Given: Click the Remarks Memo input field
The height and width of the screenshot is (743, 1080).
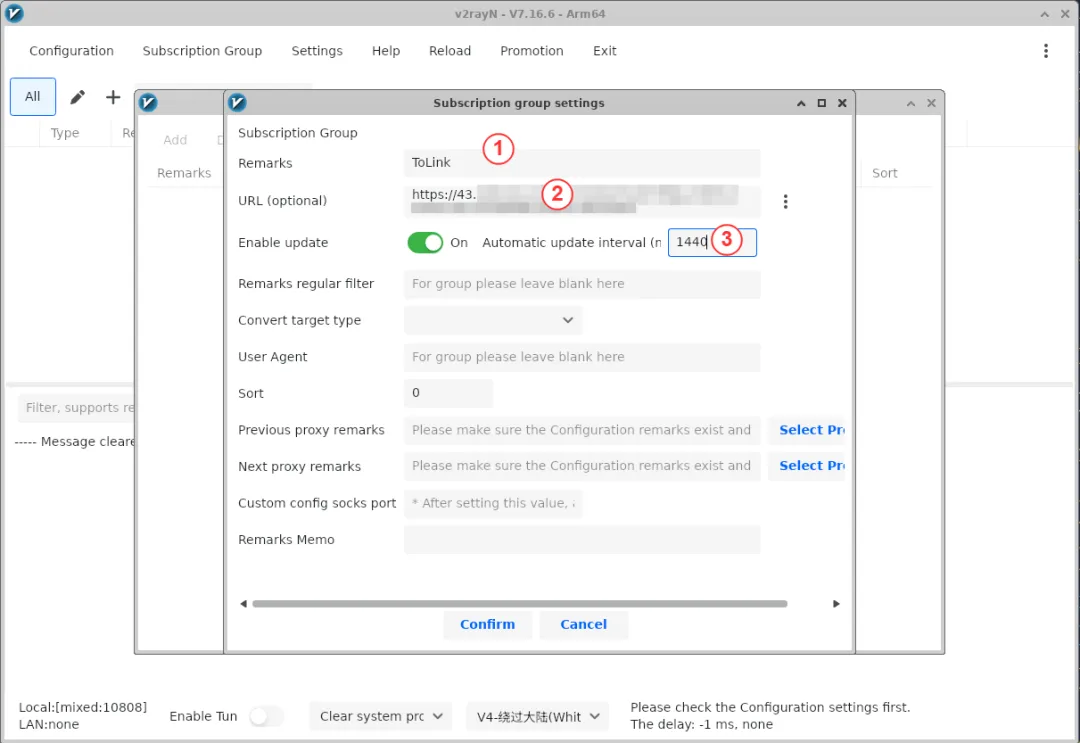Looking at the screenshot, I should pyautogui.click(x=582, y=540).
